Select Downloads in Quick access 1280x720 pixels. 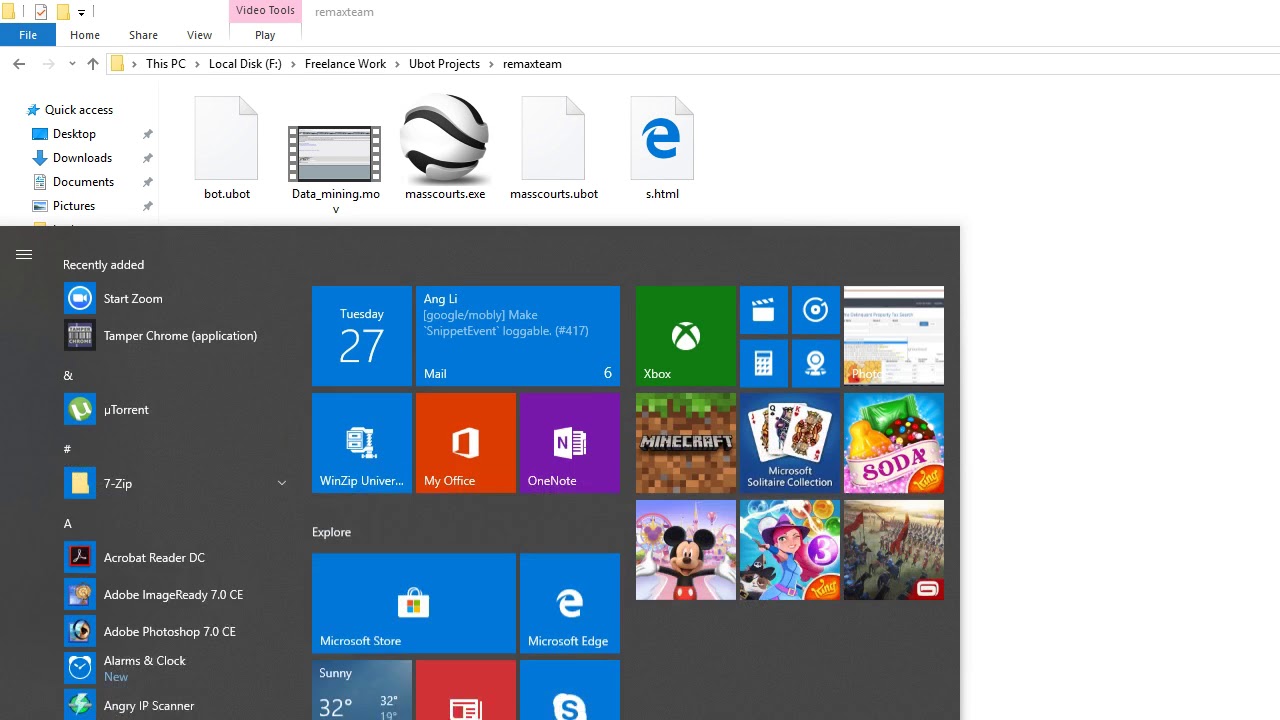tap(82, 158)
